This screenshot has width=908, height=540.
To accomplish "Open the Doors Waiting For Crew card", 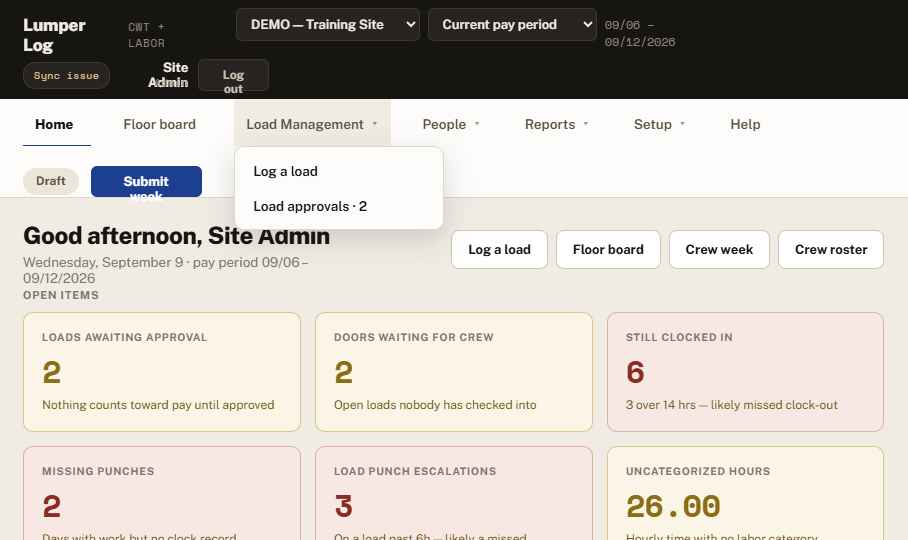I will pyautogui.click(x=454, y=372).
